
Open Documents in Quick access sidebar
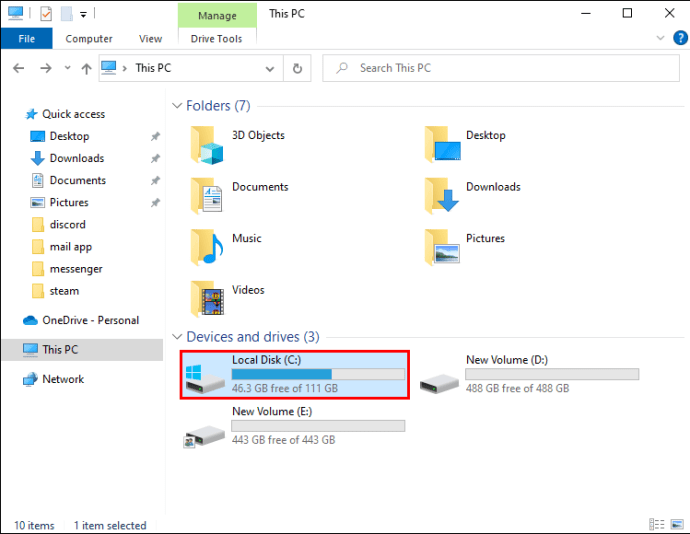[x=78, y=180]
